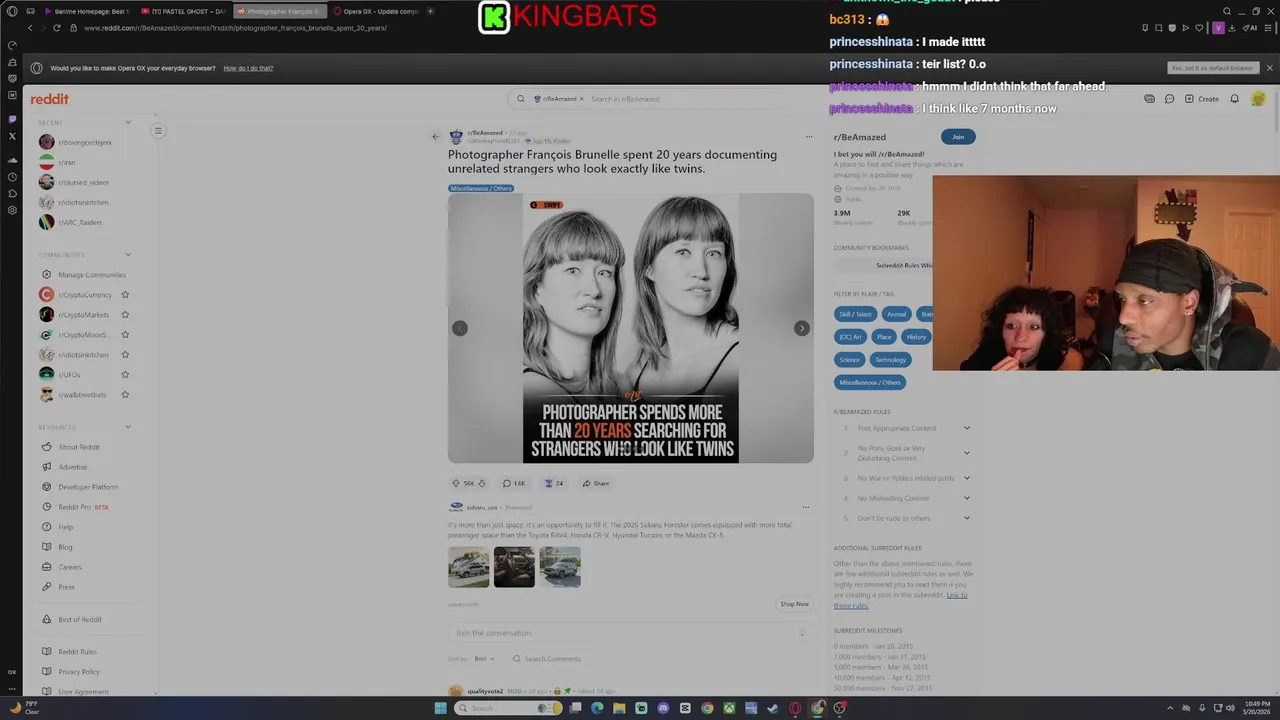Image resolution: width=1280 pixels, height=720 pixels.
Task: Click Shop Now on Subaru ad
Action: pos(794,604)
